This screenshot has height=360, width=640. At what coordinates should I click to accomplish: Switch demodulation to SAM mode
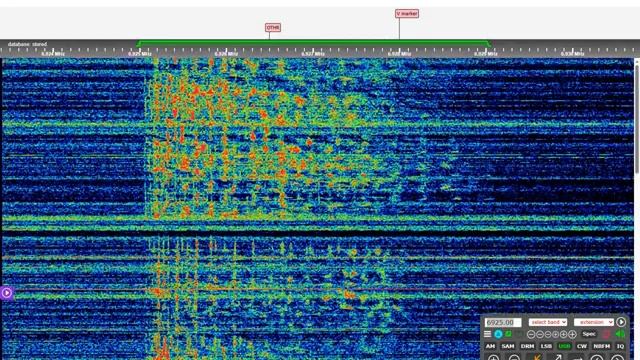pos(508,346)
